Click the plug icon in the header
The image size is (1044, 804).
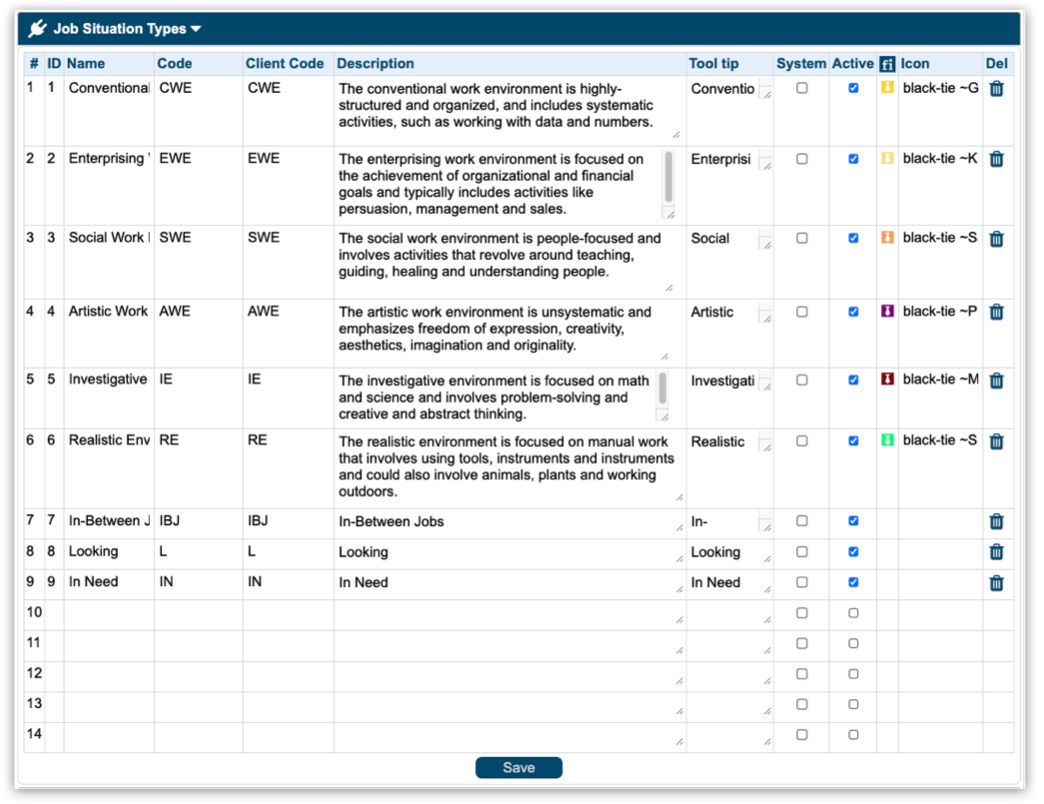(x=38, y=29)
